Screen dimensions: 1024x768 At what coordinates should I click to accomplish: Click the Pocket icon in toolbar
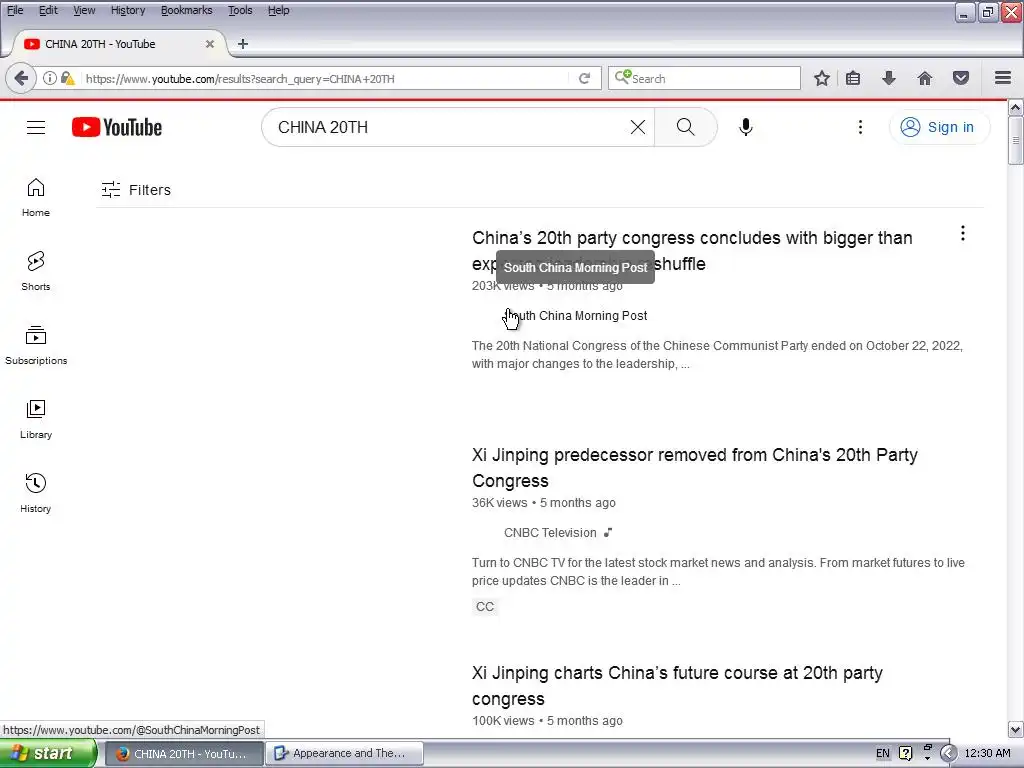tap(961, 78)
